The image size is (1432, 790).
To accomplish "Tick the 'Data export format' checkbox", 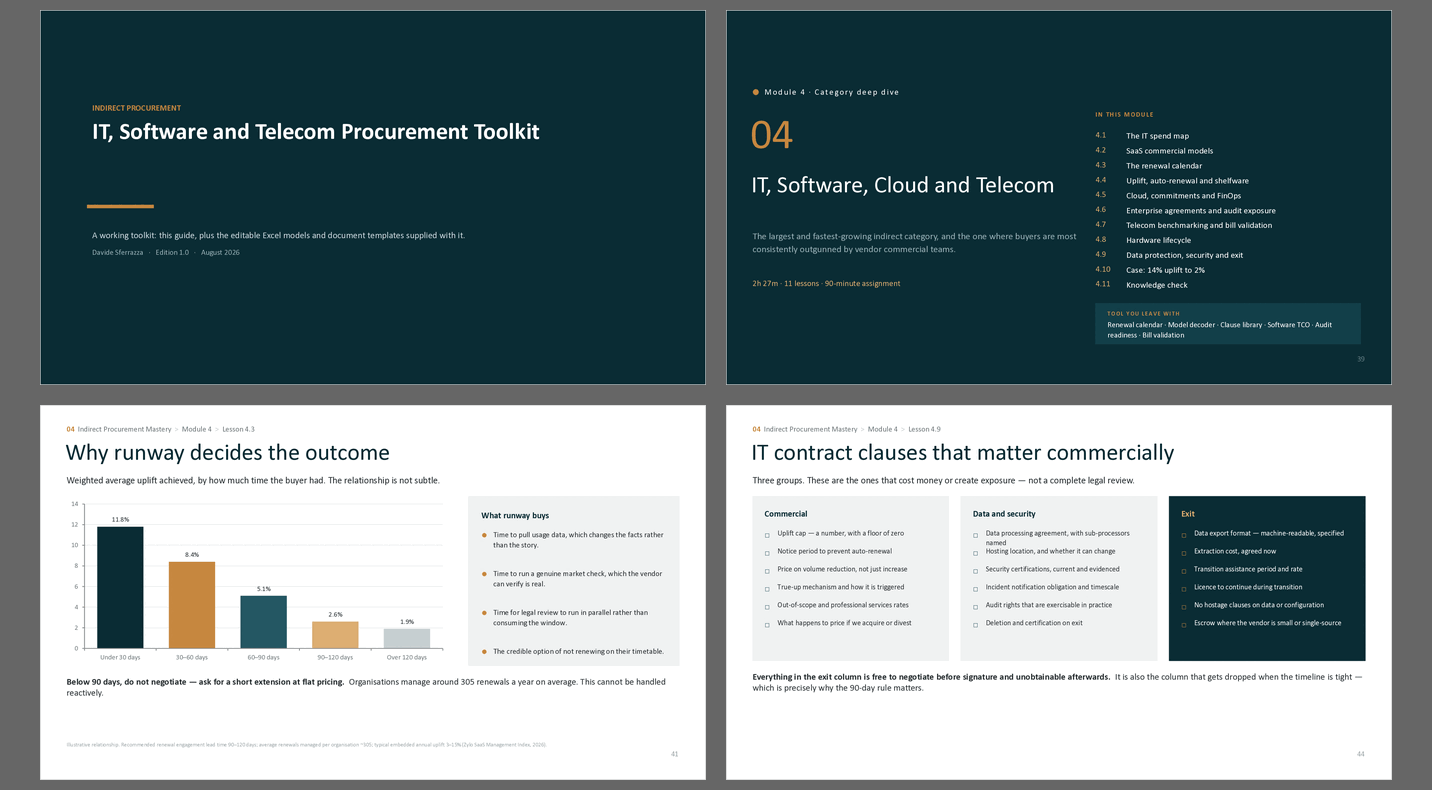I will click(x=1183, y=535).
